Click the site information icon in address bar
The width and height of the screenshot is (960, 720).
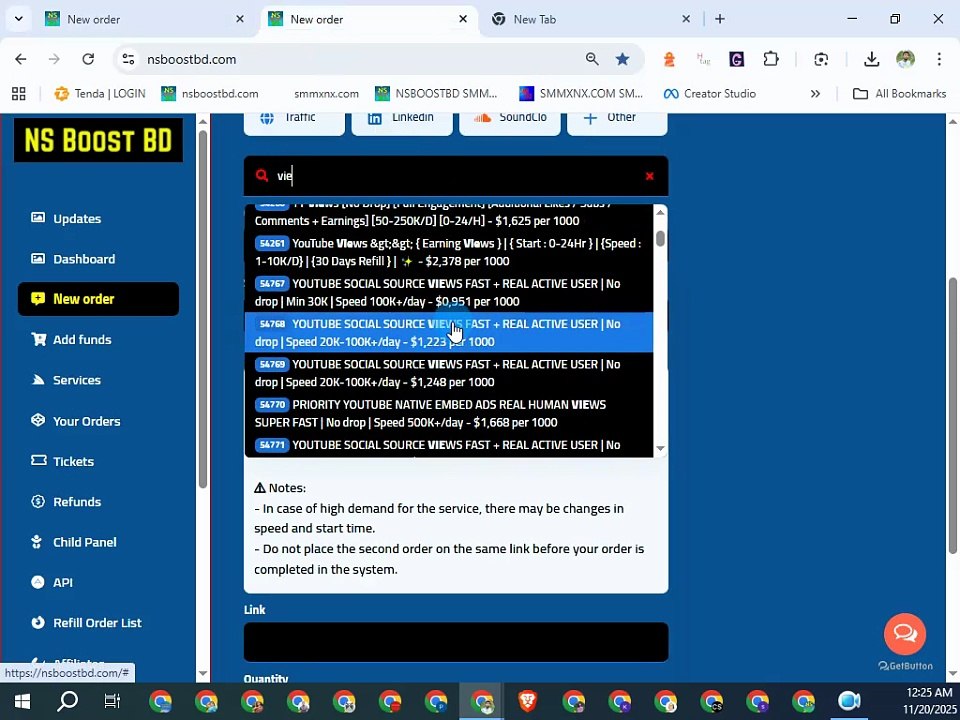coord(128,59)
